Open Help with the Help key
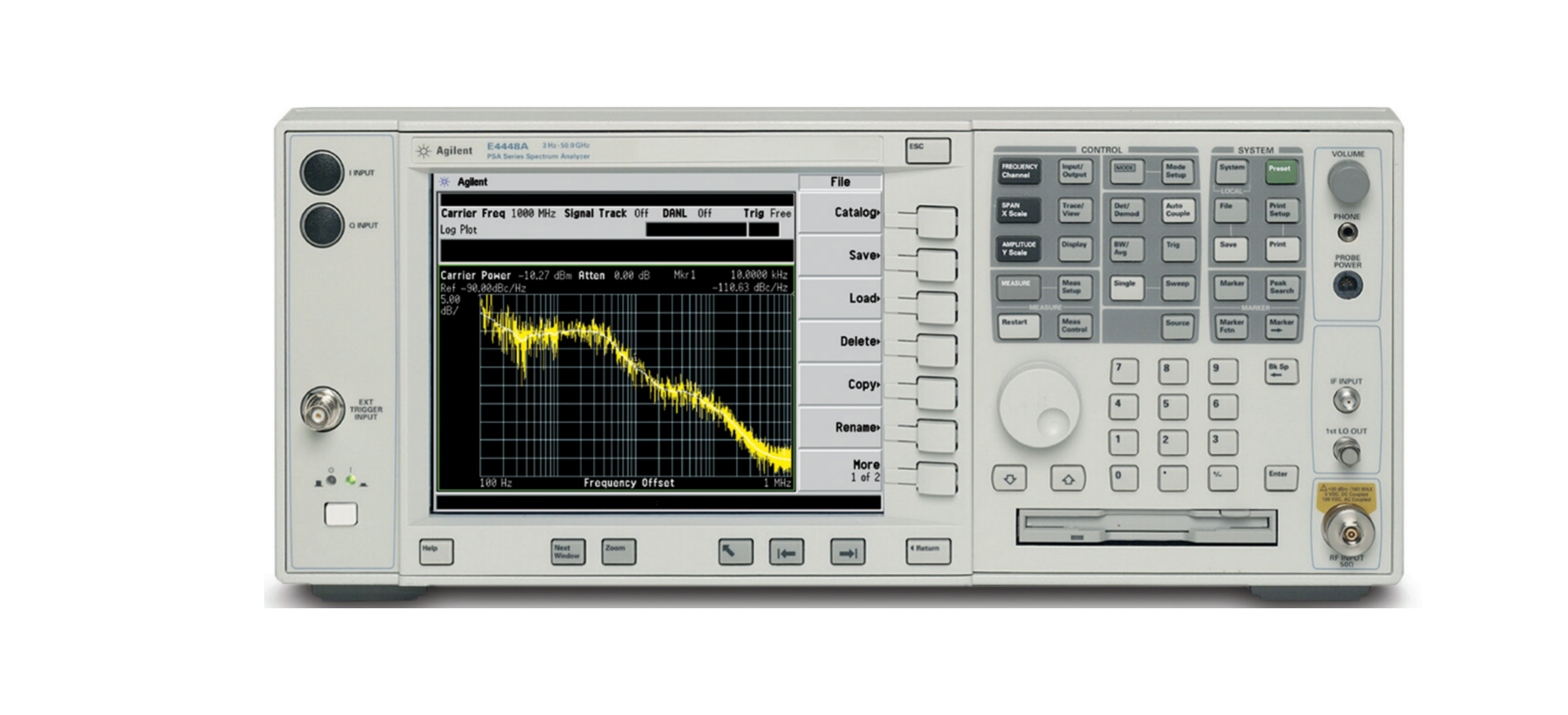The image size is (1568, 715). point(437,553)
